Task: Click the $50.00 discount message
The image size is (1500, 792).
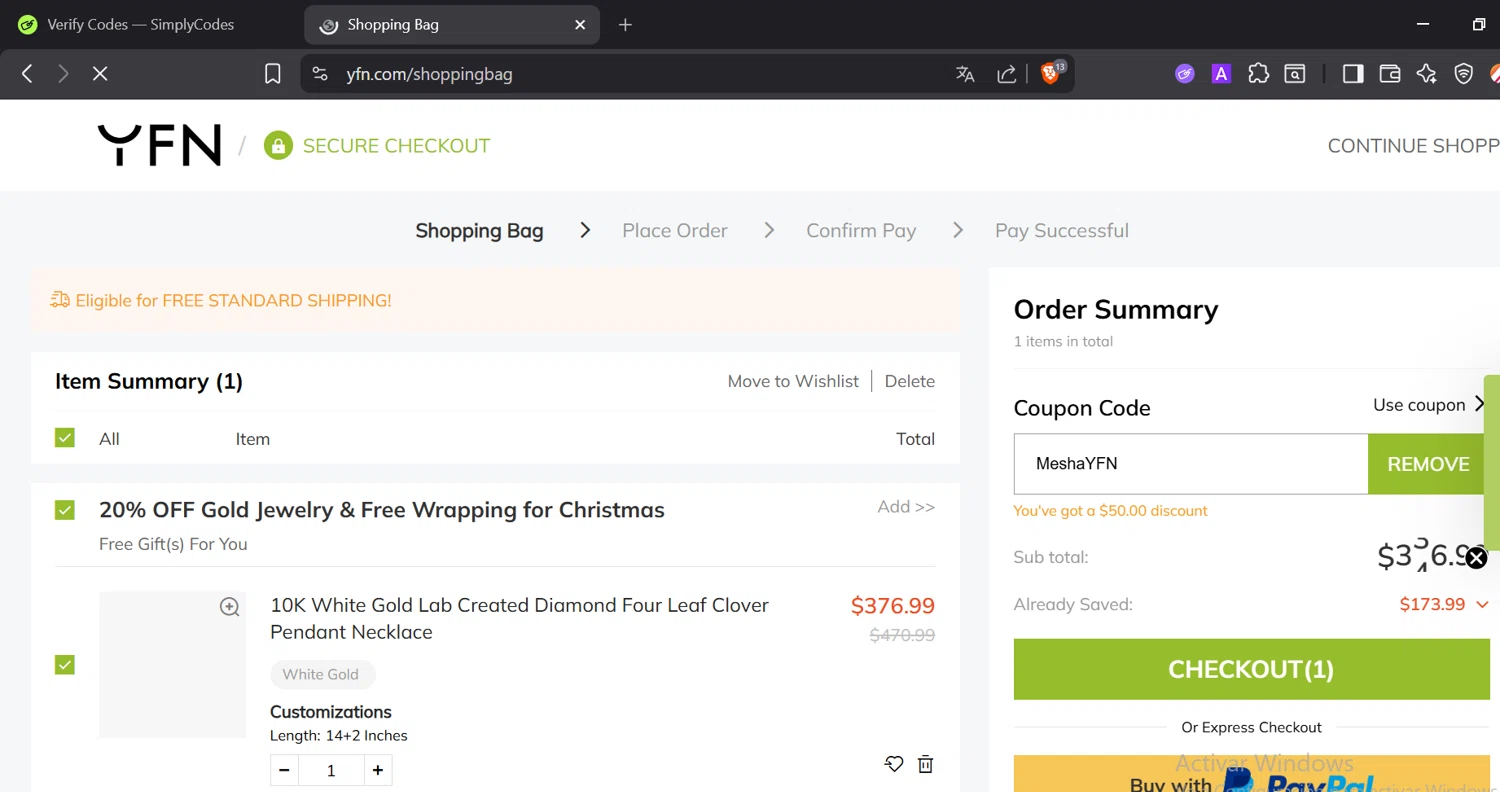Action: coord(1110,510)
